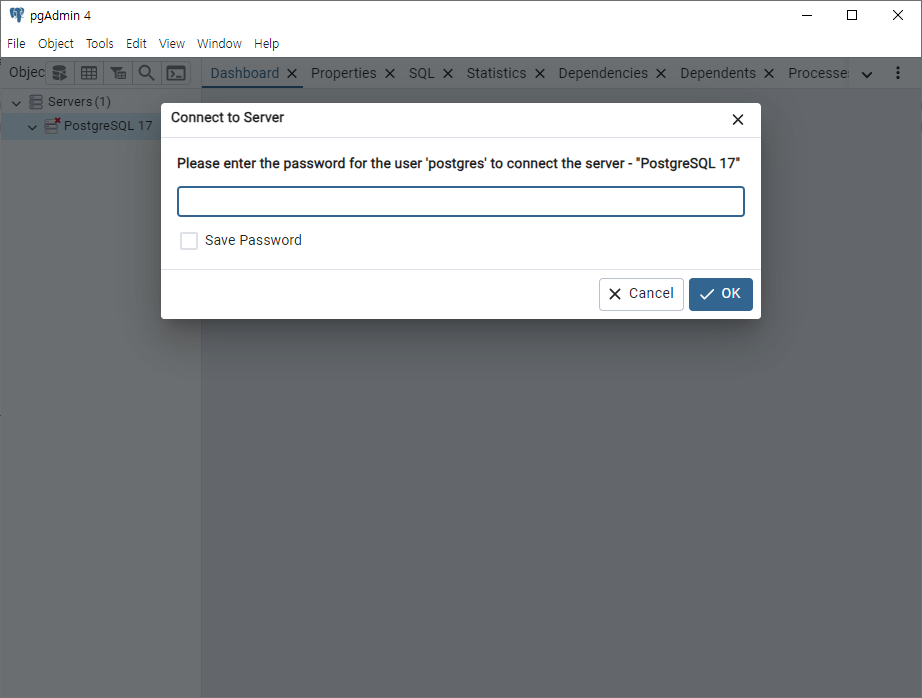Maximize the pgAdmin 4 window
This screenshot has width=922, height=698.
point(851,15)
